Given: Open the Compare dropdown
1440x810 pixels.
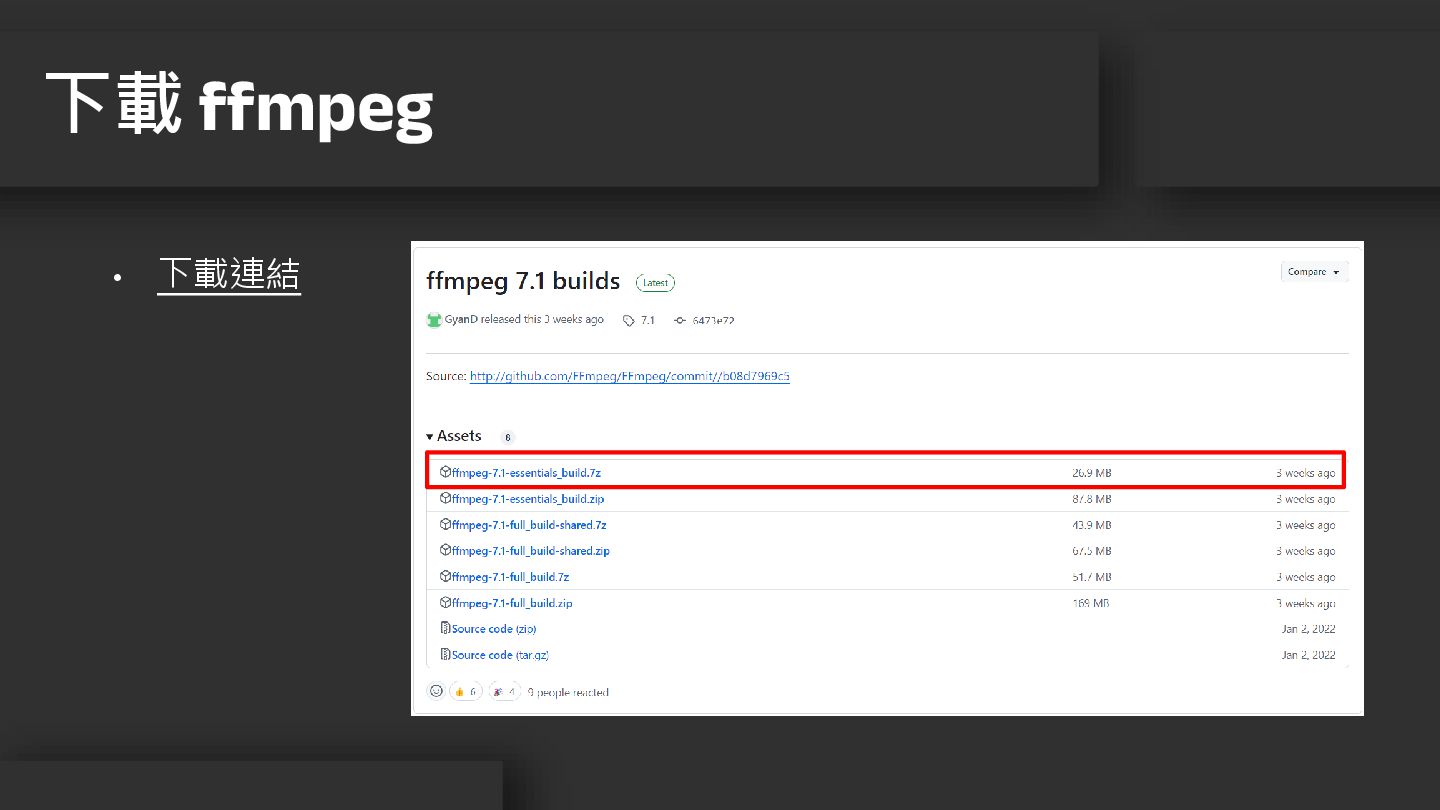Looking at the screenshot, I should [x=1314, y=272].
